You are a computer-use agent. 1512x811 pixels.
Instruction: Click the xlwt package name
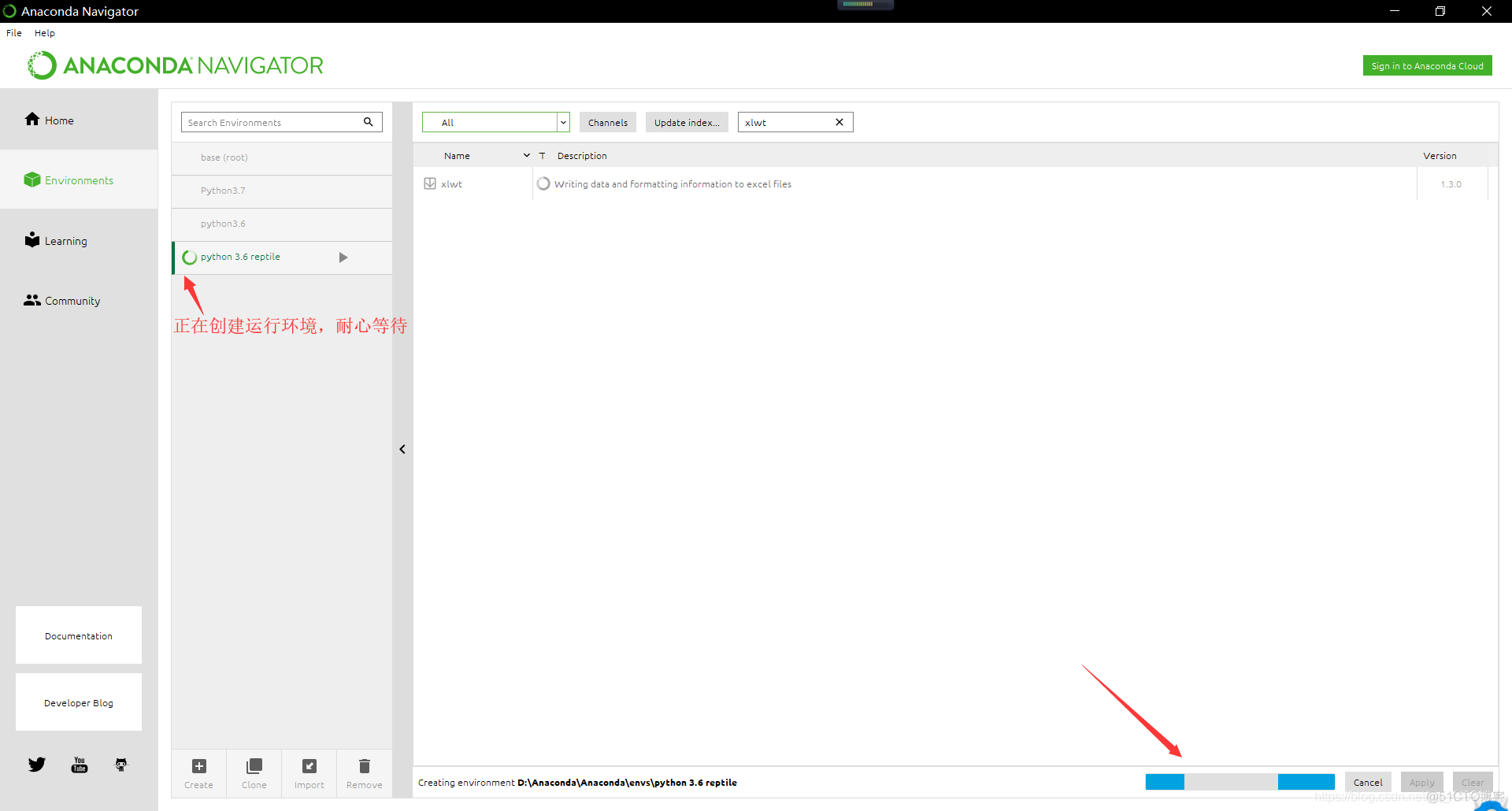[451, 184]
